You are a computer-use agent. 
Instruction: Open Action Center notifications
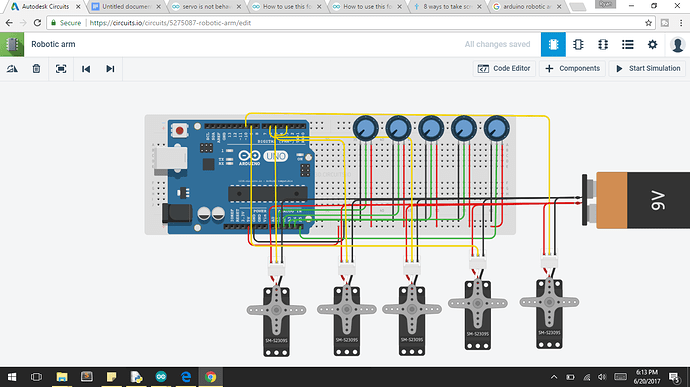(674, 377)
